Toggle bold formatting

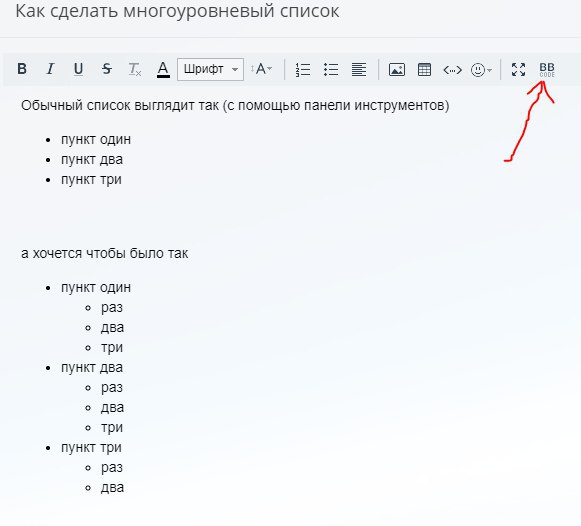22,69
